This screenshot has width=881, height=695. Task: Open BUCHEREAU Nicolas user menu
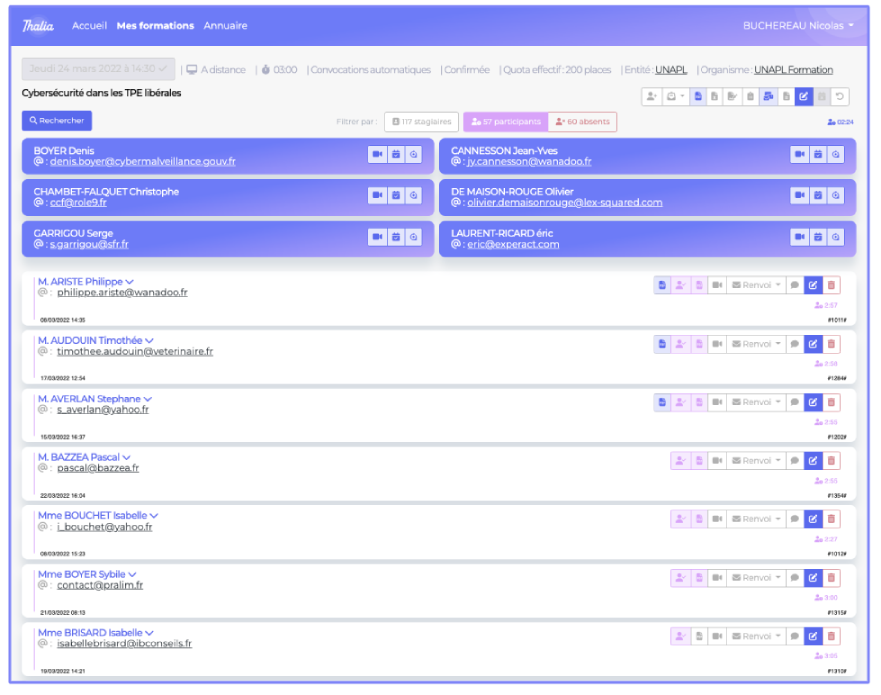coord(797,25)
